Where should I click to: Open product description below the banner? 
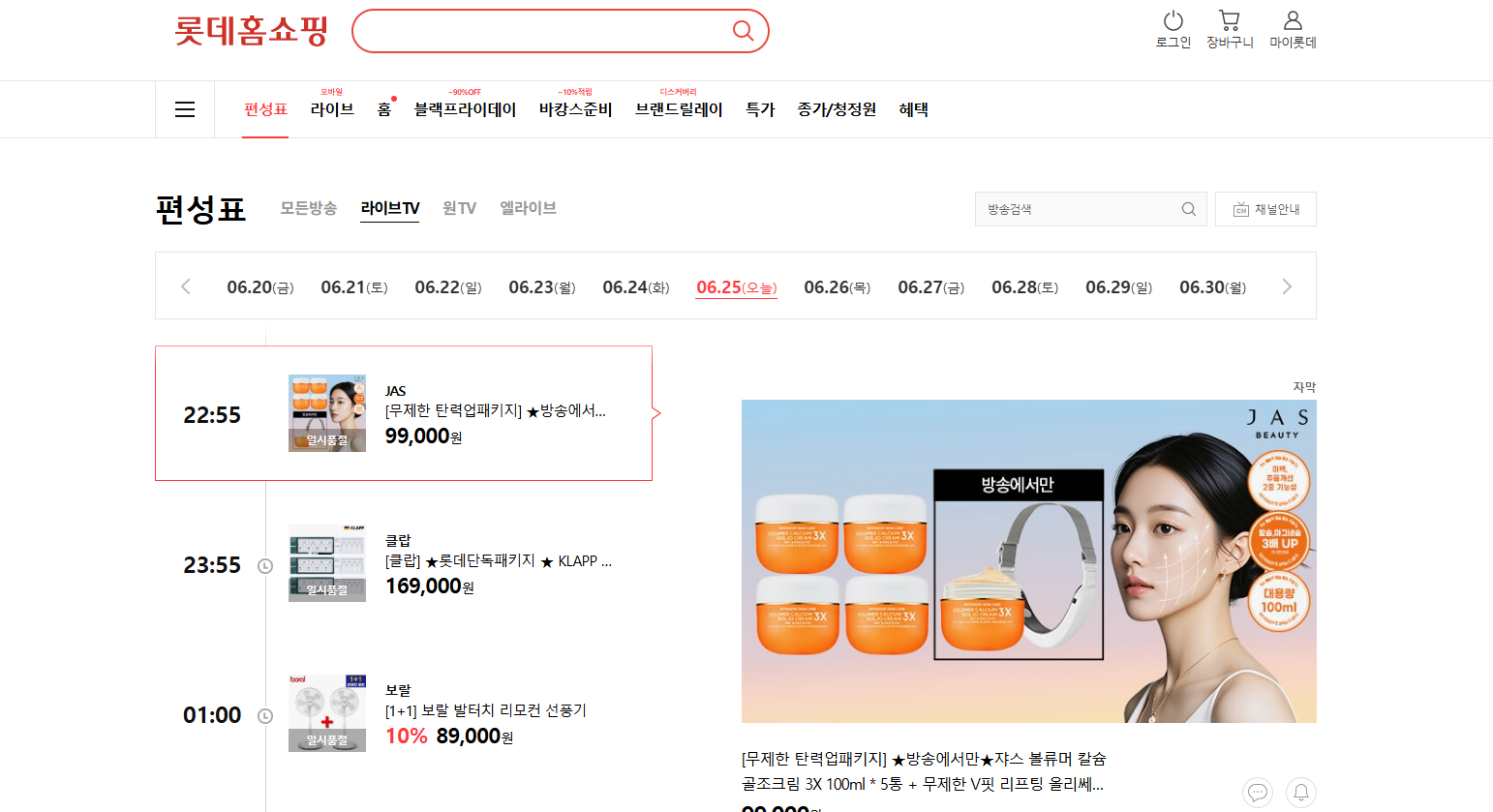point(924,771)
